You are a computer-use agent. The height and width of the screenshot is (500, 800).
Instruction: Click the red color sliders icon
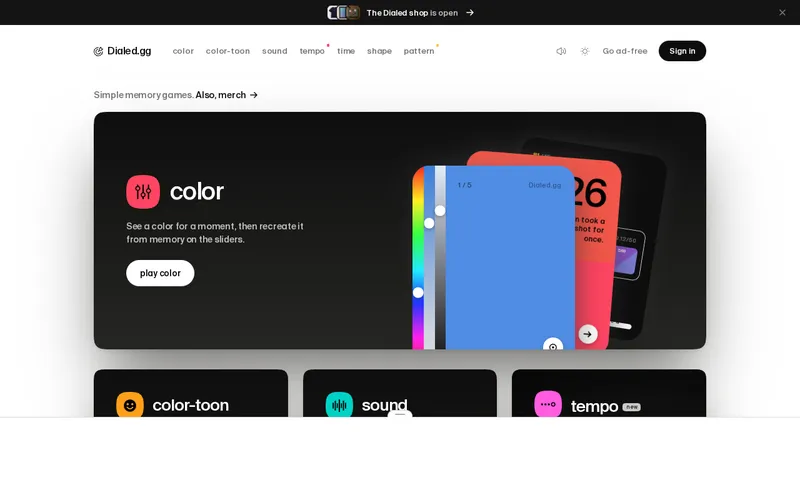143,192
